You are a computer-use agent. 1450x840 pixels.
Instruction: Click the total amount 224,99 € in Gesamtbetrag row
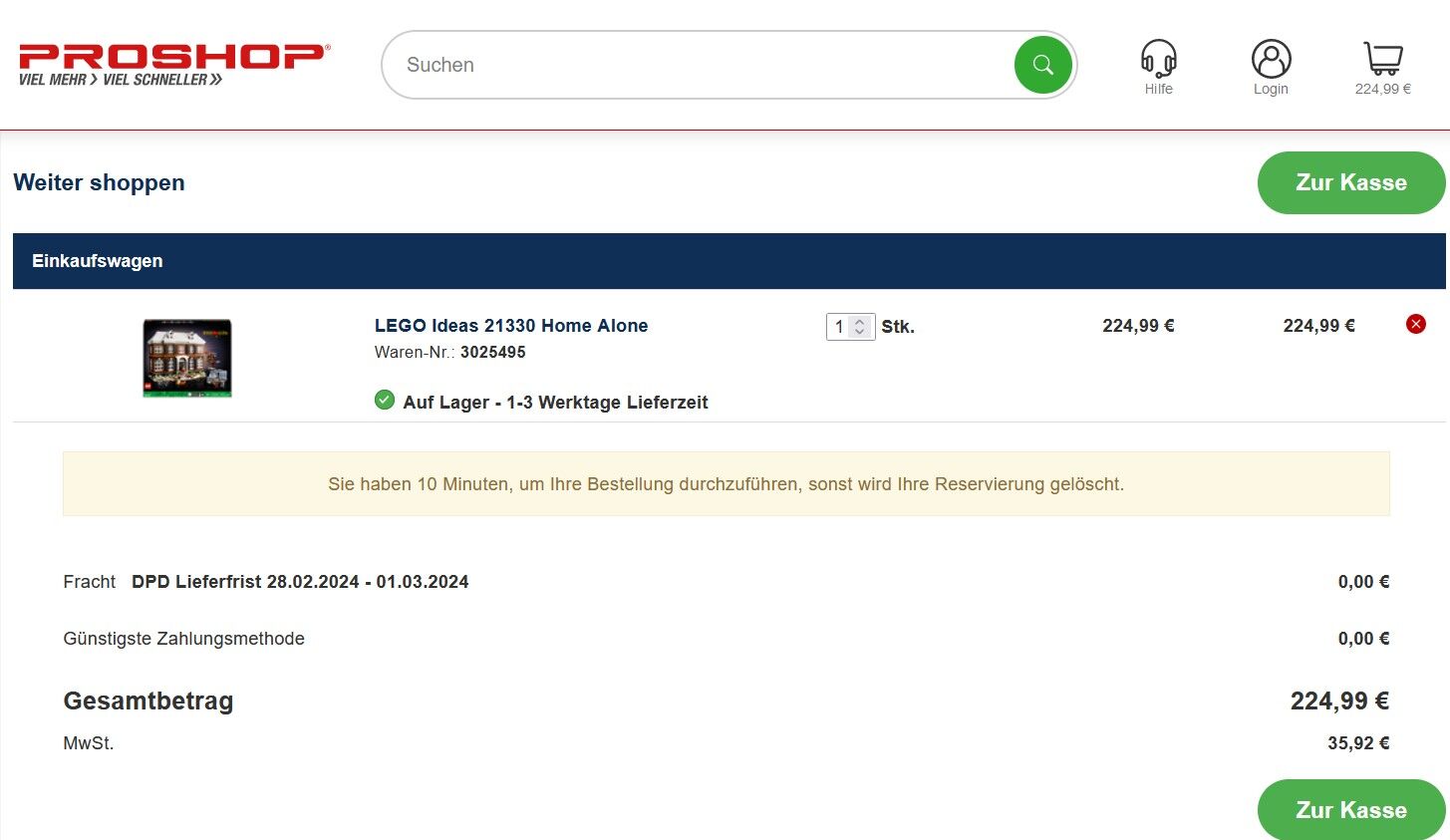point(1339,701)
